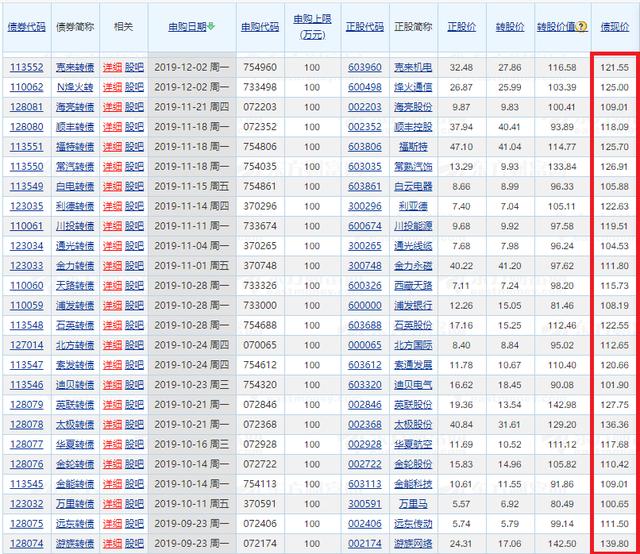Screen dimensions: 640x554
Task: Open bond code 113552 link
Action: pos(26,67)
